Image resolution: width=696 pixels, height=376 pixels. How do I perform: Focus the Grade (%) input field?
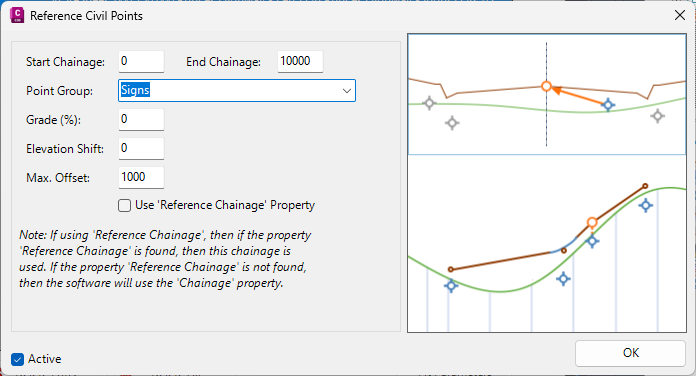point(141,119)
